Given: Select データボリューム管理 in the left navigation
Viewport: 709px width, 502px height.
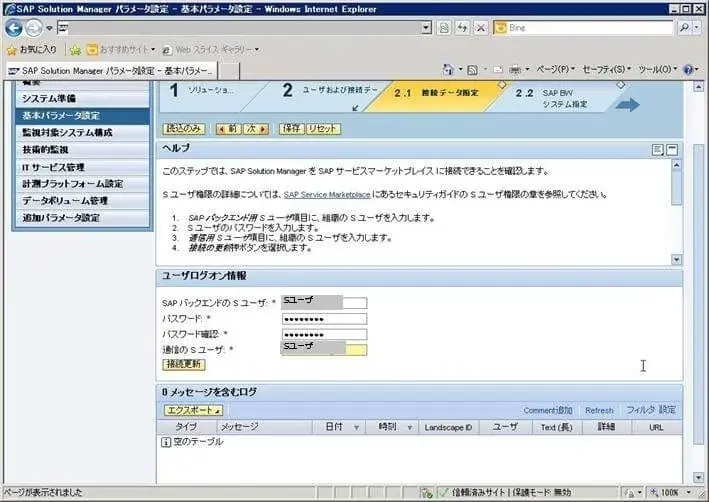Looking at the screenshot, I should coord(82,201).
